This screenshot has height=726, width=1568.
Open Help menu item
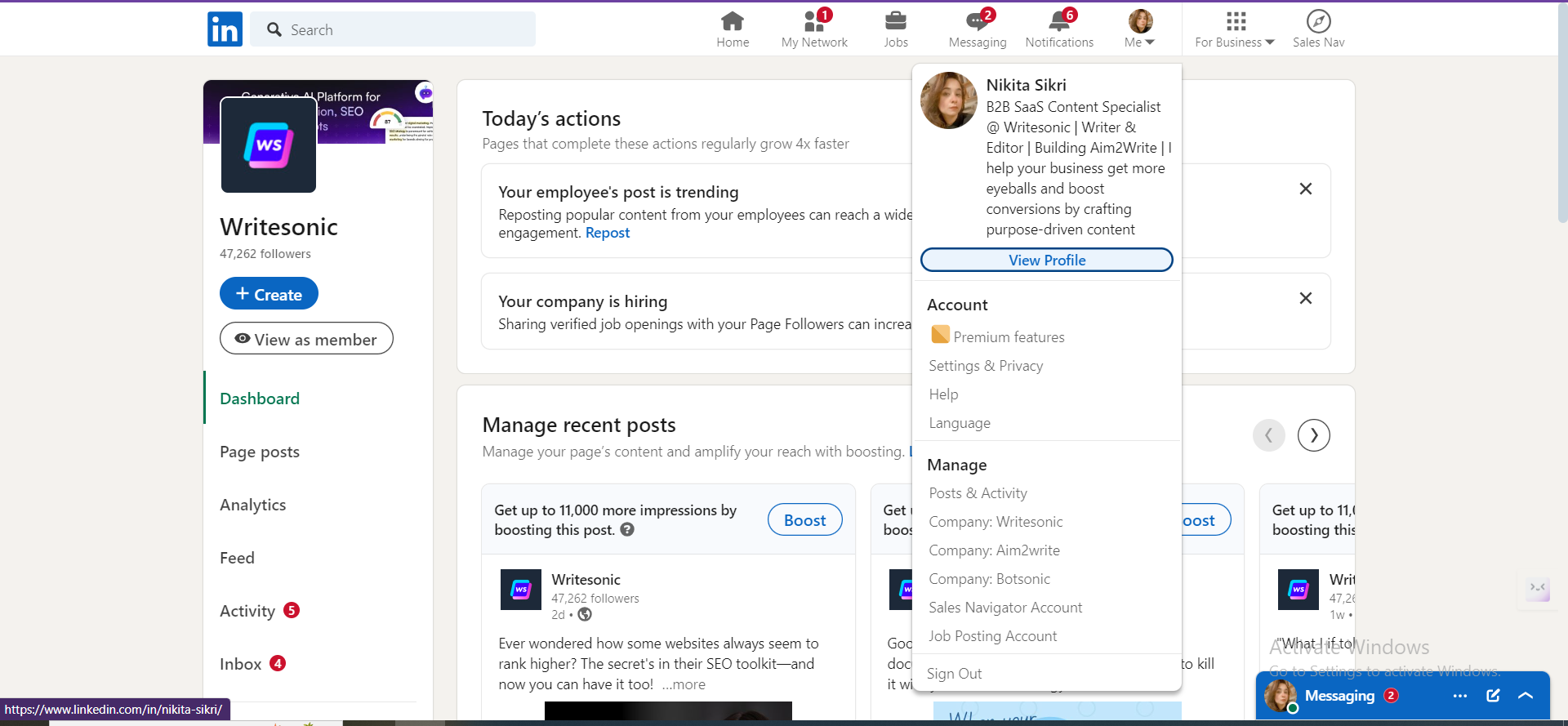pos(943,394)
